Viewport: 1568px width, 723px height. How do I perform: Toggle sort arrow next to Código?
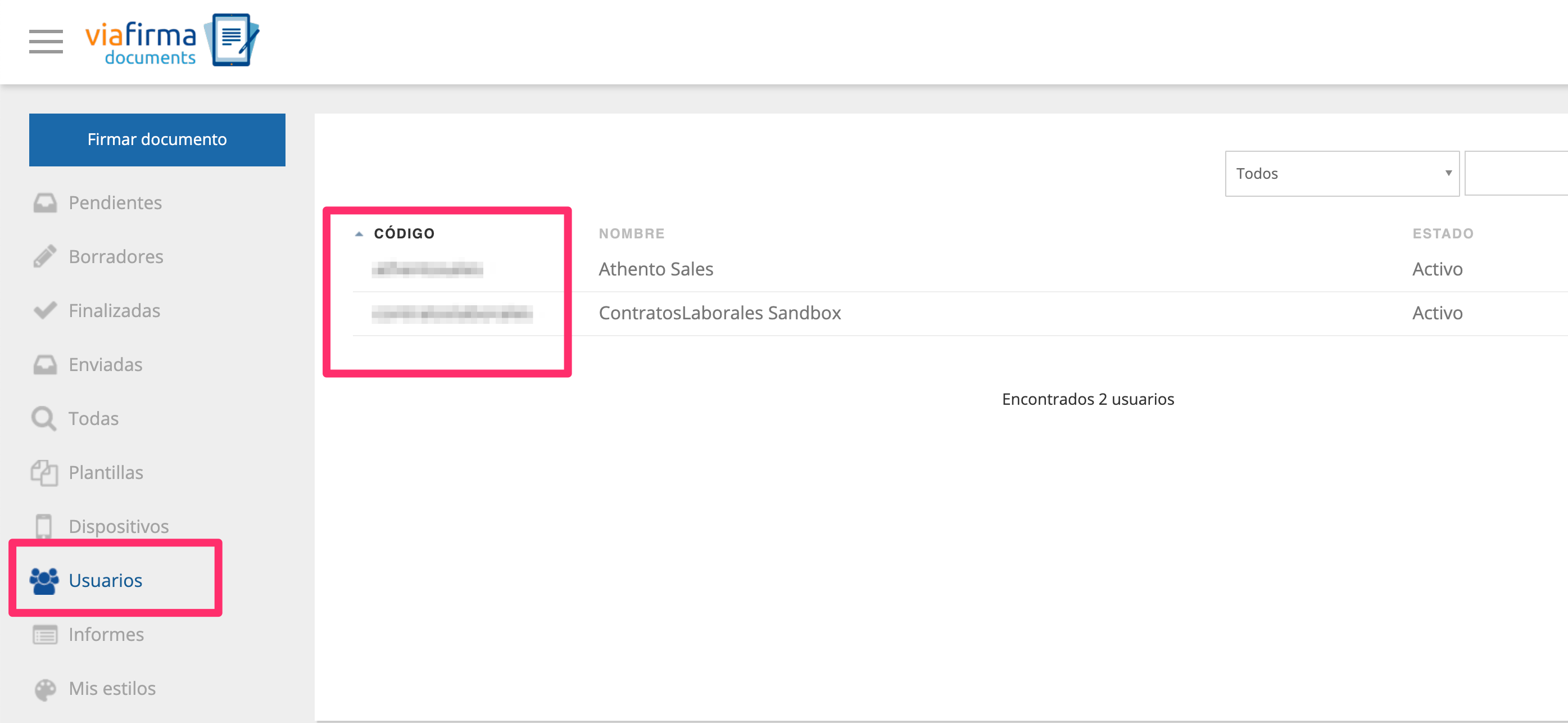(359, 234)
